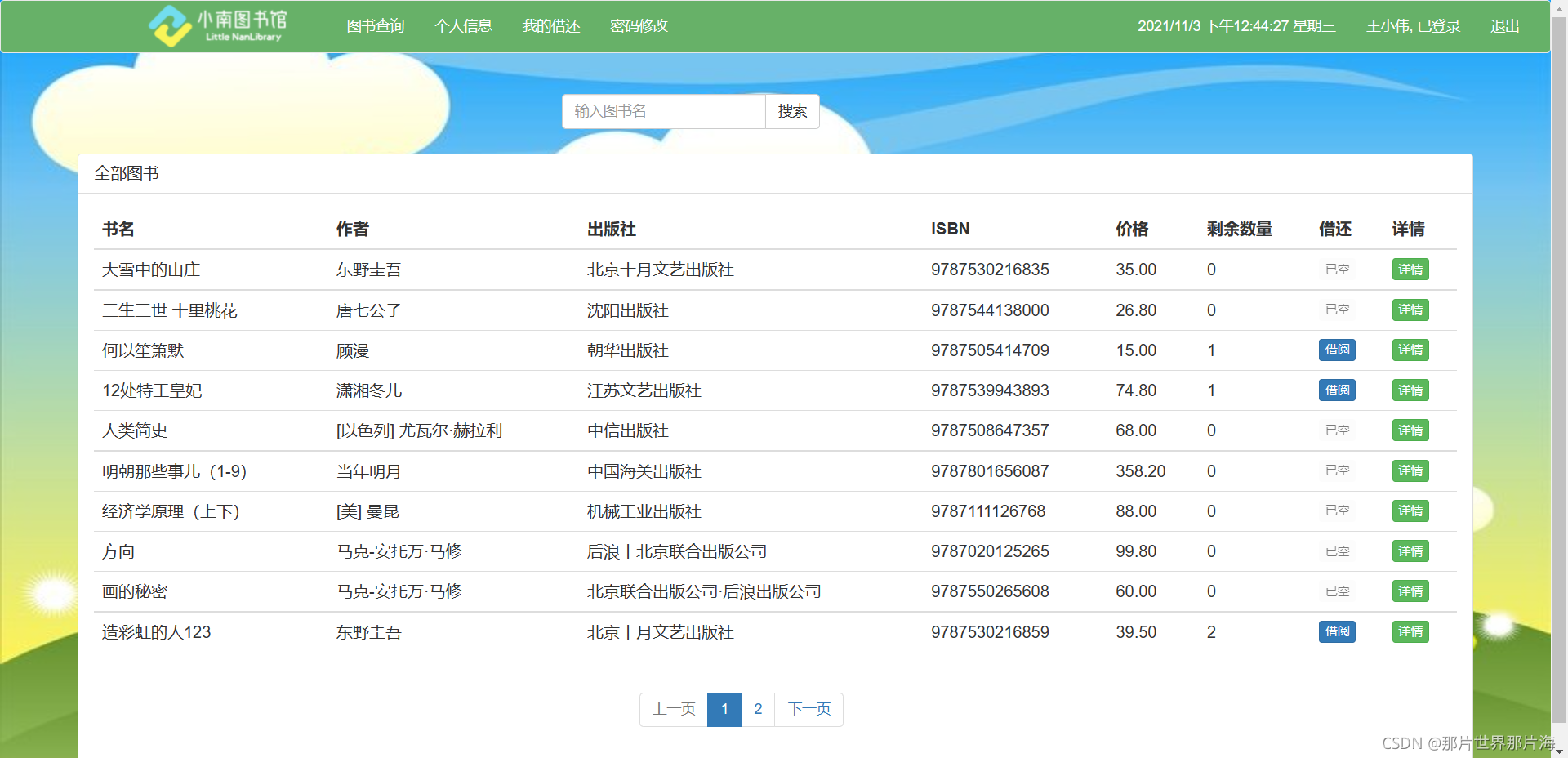
Task: Log out using 退出 link
Action: click(x=1504, y=26)
